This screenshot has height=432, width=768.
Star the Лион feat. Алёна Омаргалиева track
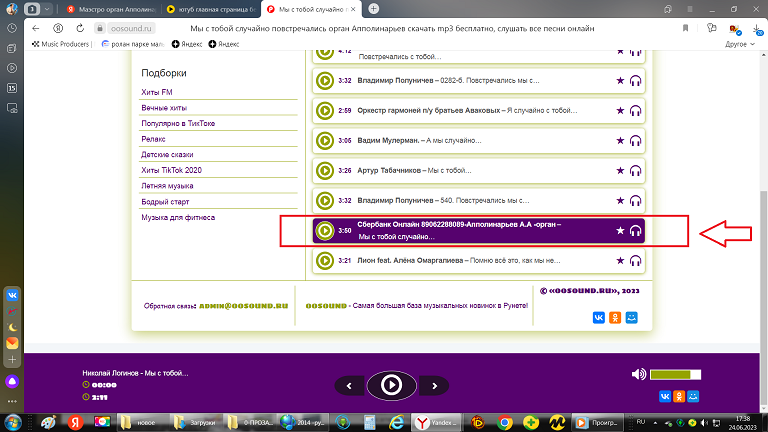click(620, 261)
